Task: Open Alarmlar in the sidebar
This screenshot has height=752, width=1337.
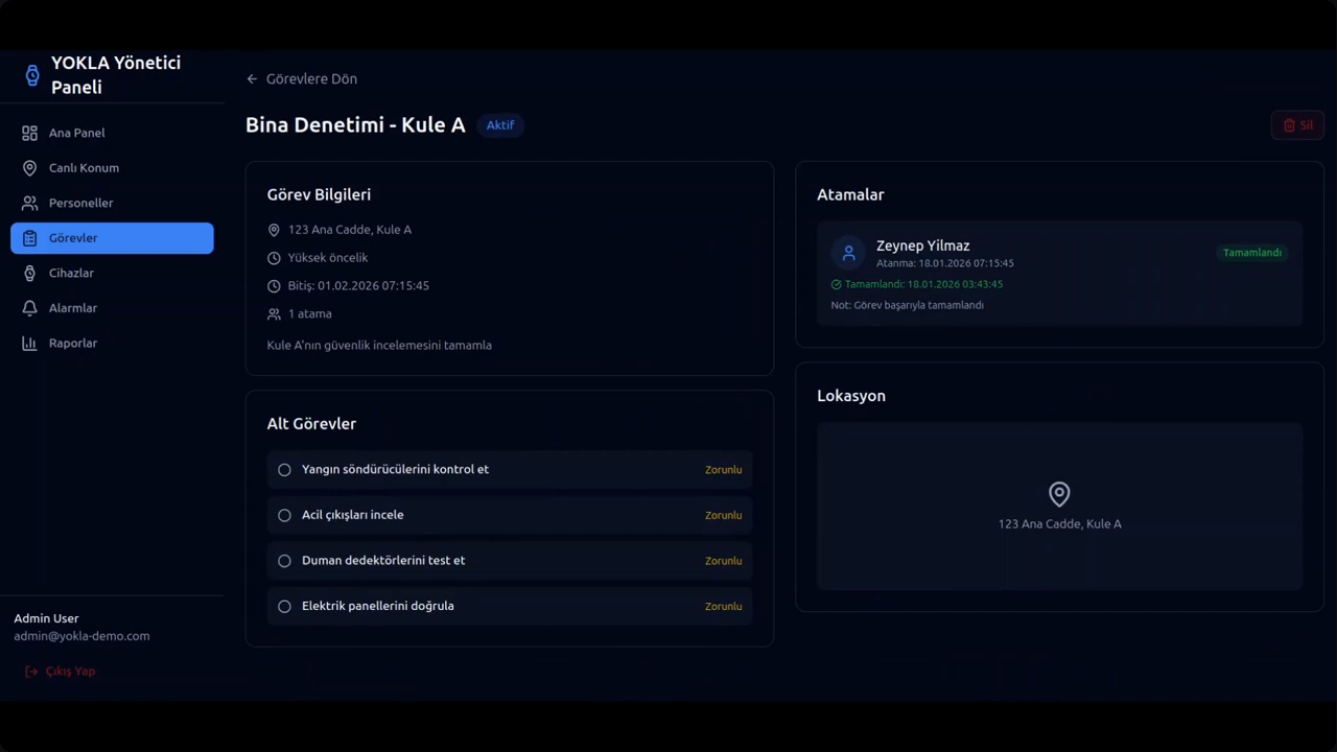Action: pos(112,308)
